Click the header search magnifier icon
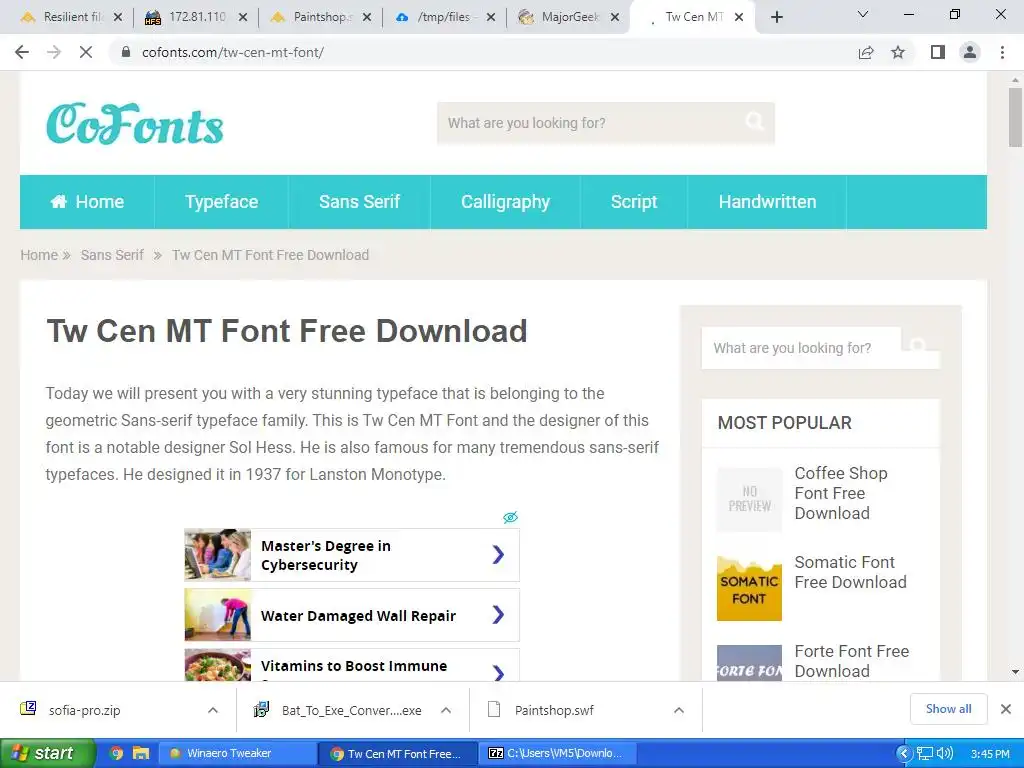1024x768 pixels. point(754,121)
